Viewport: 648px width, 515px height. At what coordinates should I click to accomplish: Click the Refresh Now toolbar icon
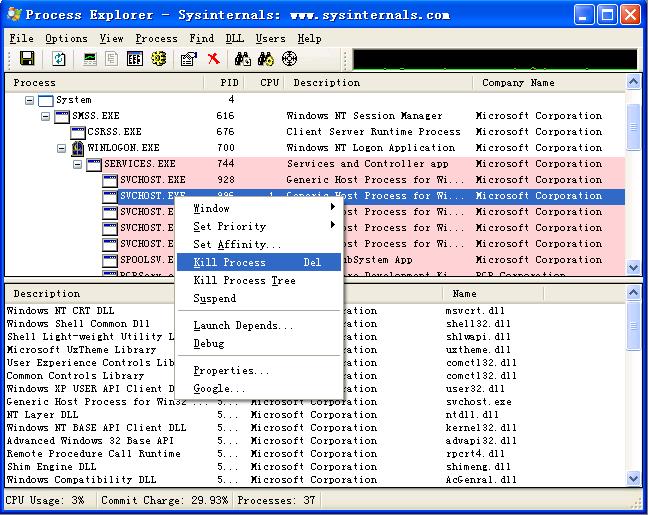59,59
